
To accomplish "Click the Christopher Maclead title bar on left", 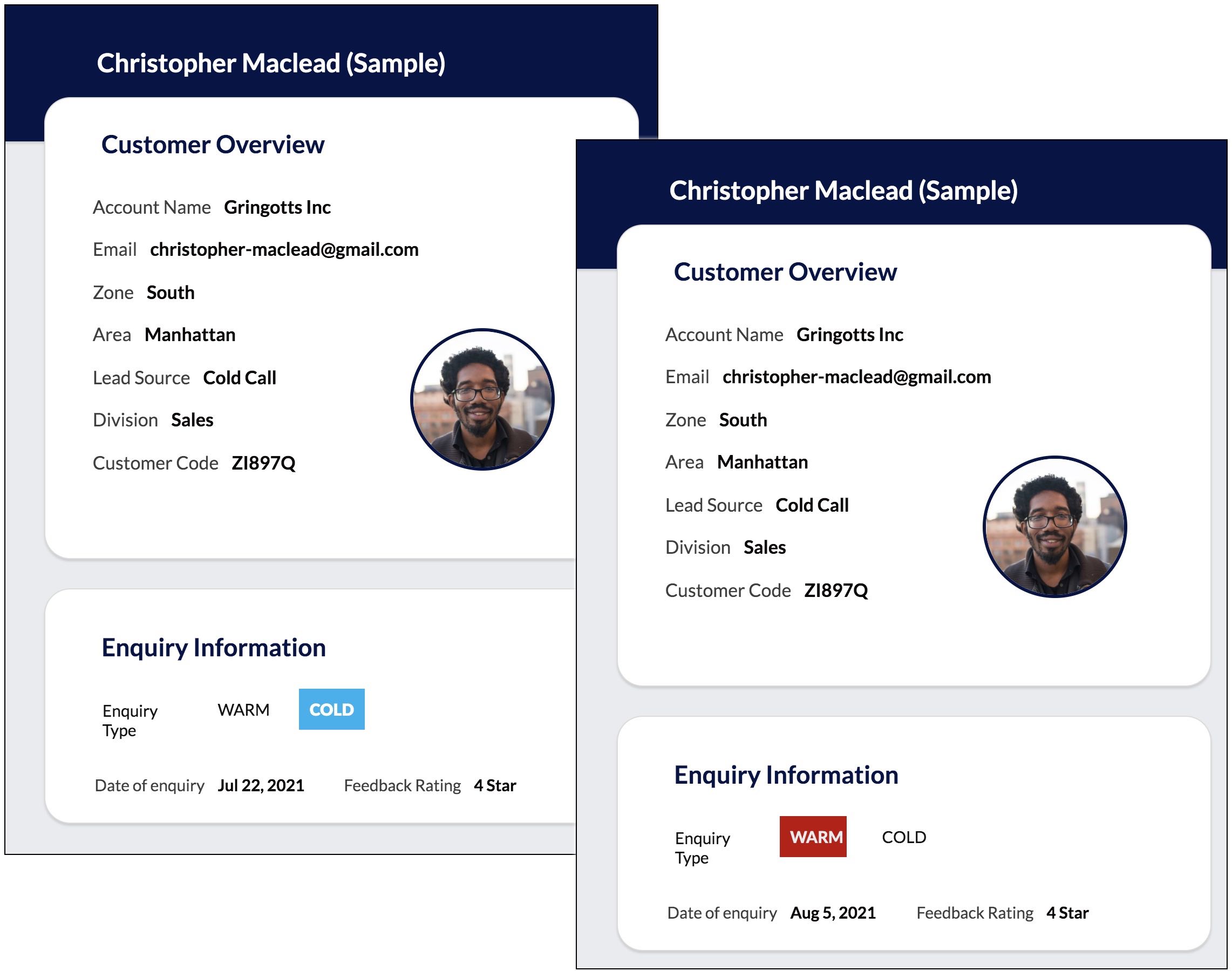I will tap(271, 64).
